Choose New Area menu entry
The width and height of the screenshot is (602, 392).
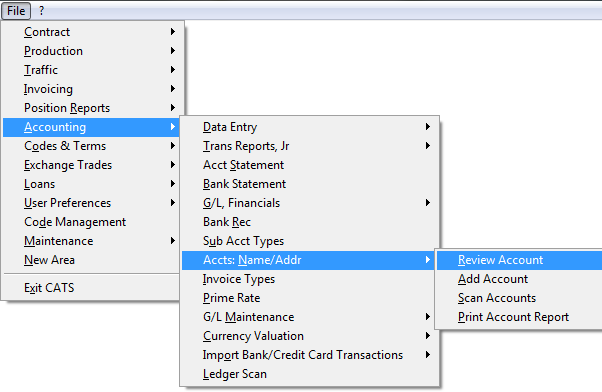[91, 260]
